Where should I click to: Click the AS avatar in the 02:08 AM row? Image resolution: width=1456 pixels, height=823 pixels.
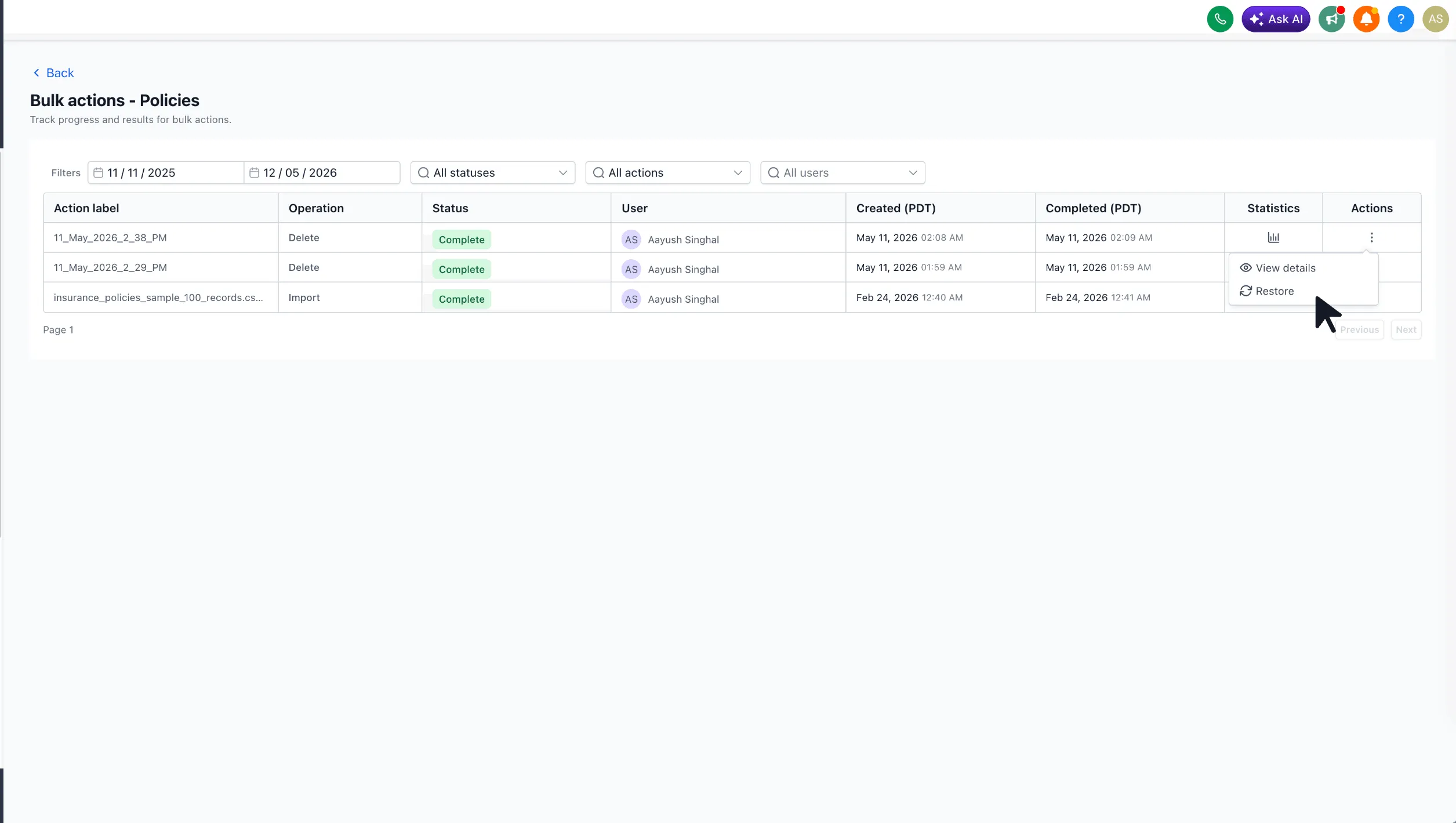pyautogui.click(x=631, y=240)
